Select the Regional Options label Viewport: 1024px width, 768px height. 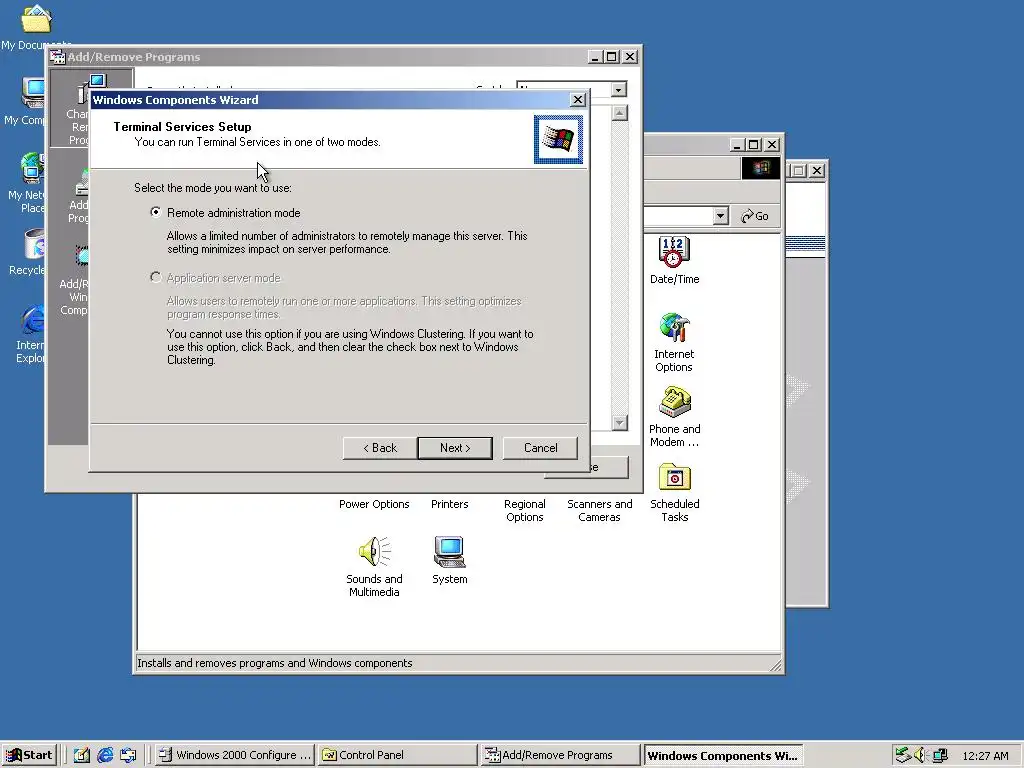click(x=524, y=510)
